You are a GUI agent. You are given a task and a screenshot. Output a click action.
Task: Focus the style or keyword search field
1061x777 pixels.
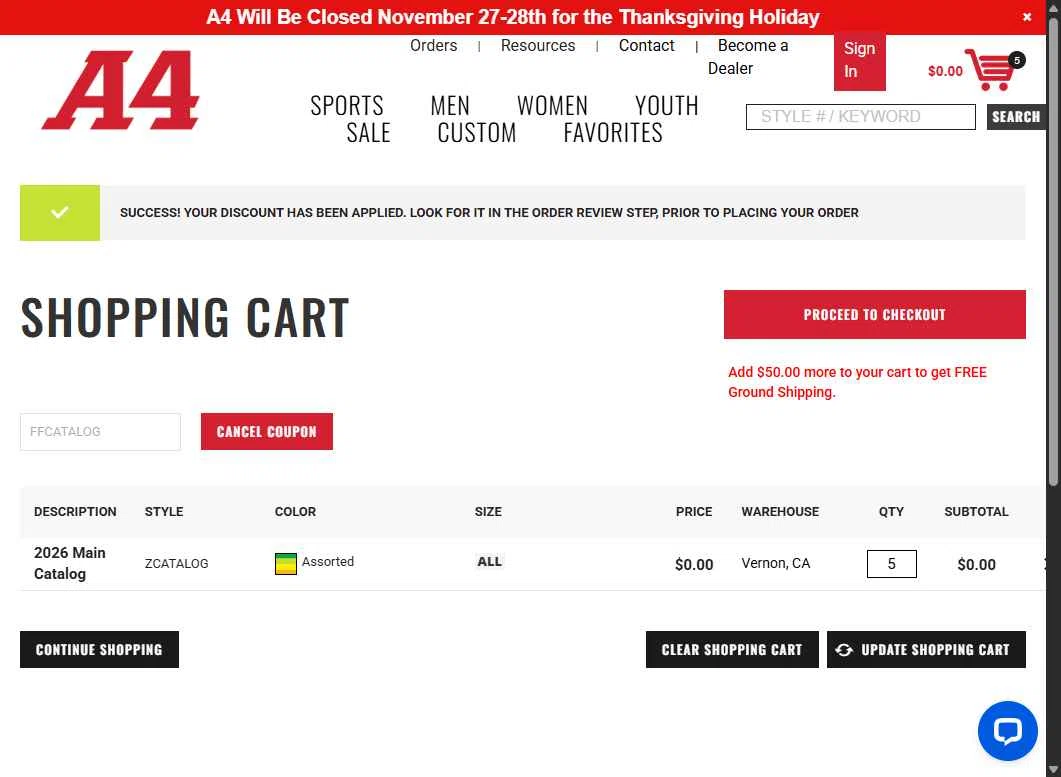(861, 116)
